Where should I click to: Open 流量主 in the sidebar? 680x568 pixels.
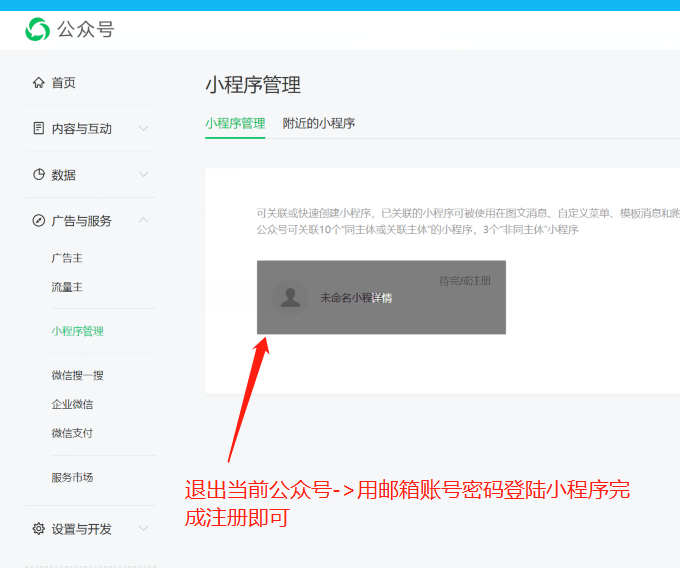(x=67, y=287)
